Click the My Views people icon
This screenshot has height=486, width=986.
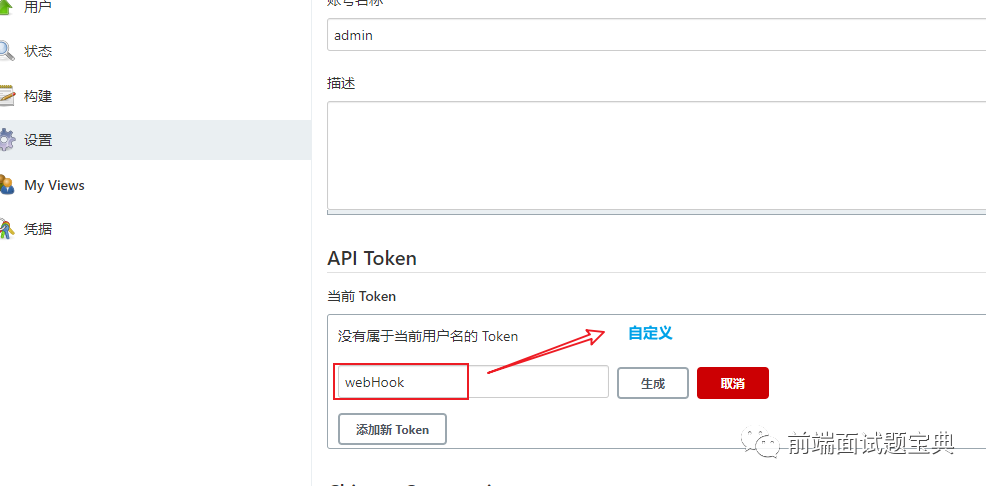pyautogui.click(x=6, y=185)
